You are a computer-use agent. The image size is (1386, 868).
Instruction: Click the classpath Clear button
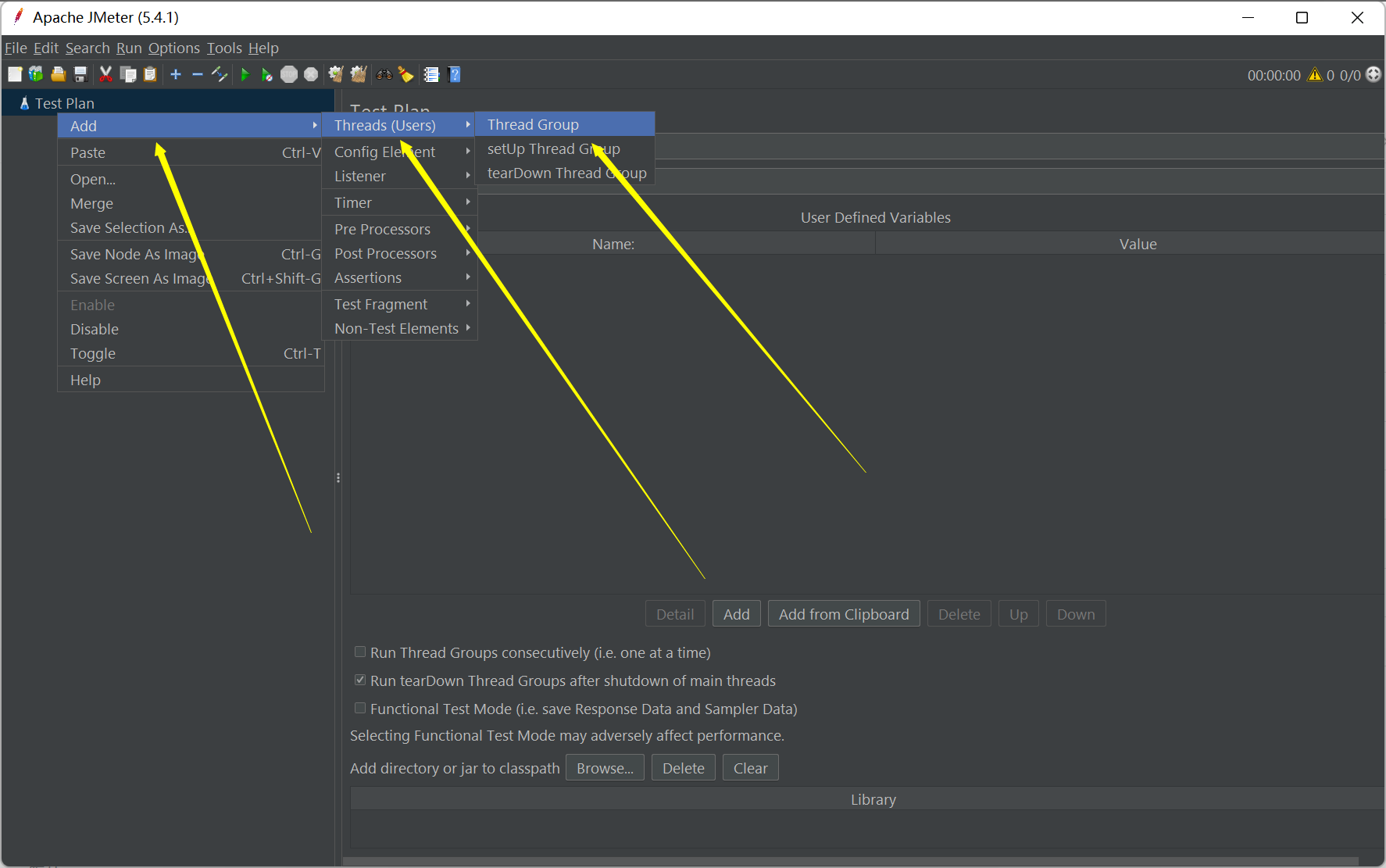750,768
